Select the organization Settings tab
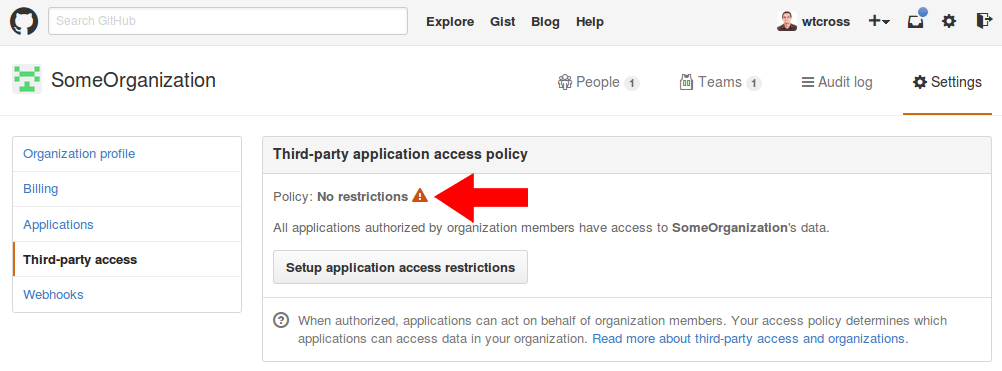 [947, 82]
